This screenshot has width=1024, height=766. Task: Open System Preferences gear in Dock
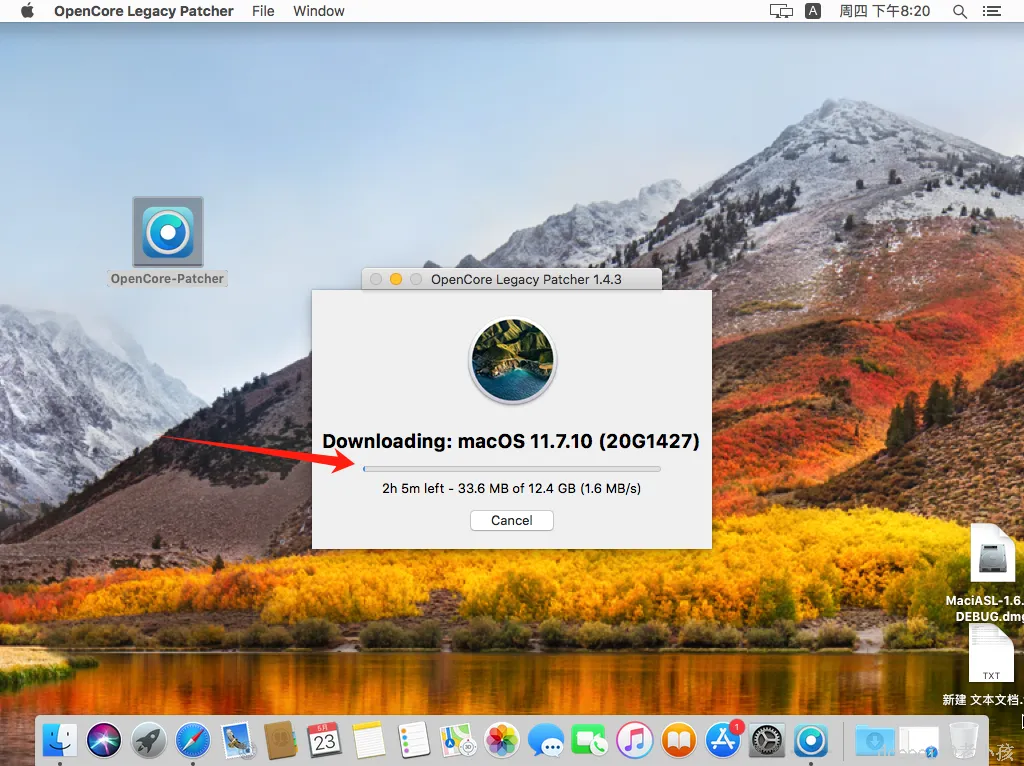point(767,741)
